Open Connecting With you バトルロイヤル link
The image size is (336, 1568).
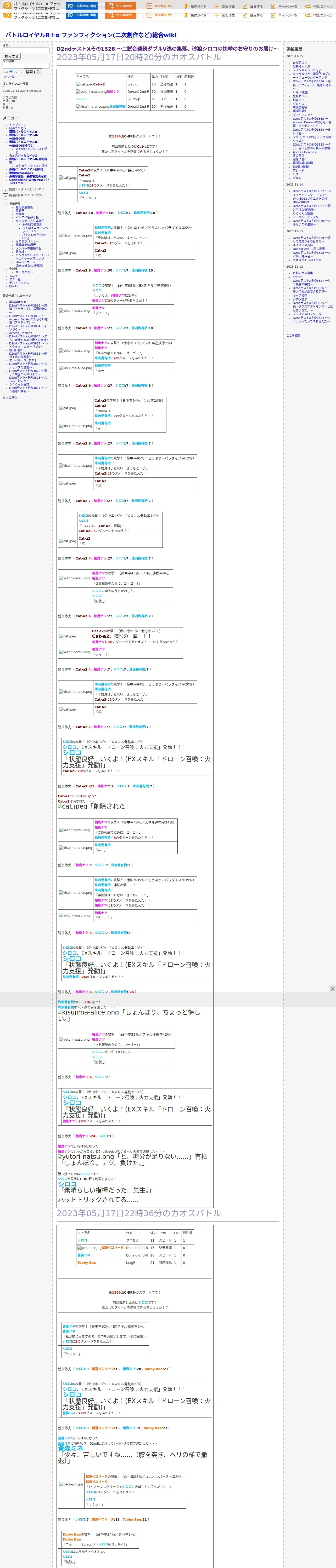(29, 181)
